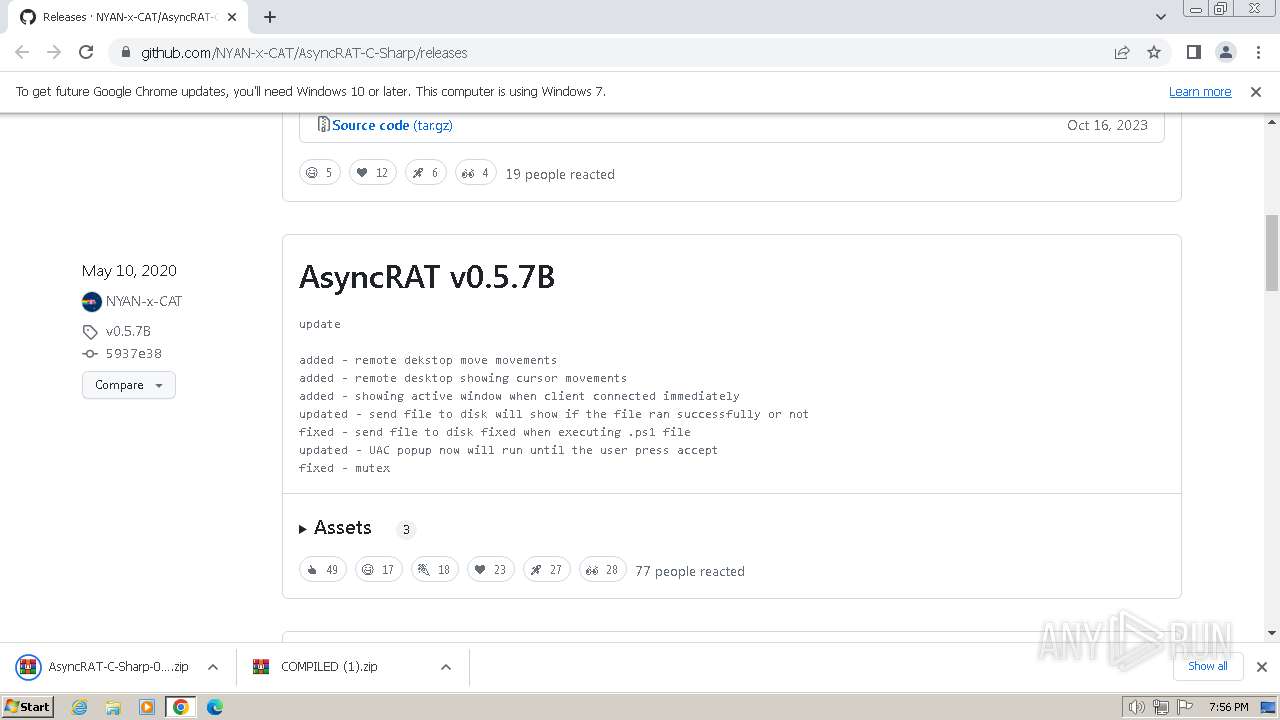Open the downloaded AsyncRAT-C-Sharp zip file

[x=105, y=666]
